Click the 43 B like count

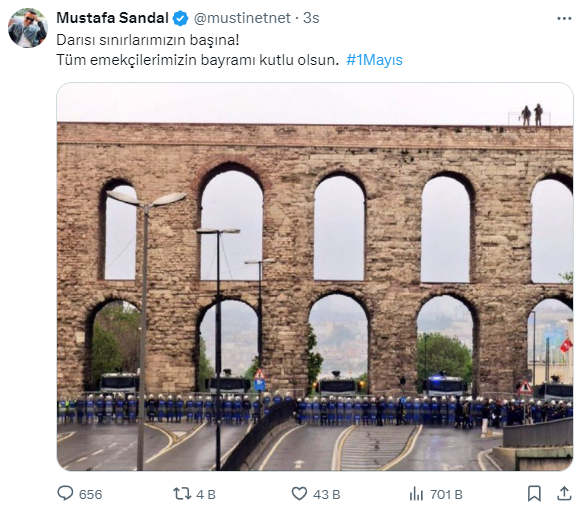pyautogui.click(x=326, y=495)
